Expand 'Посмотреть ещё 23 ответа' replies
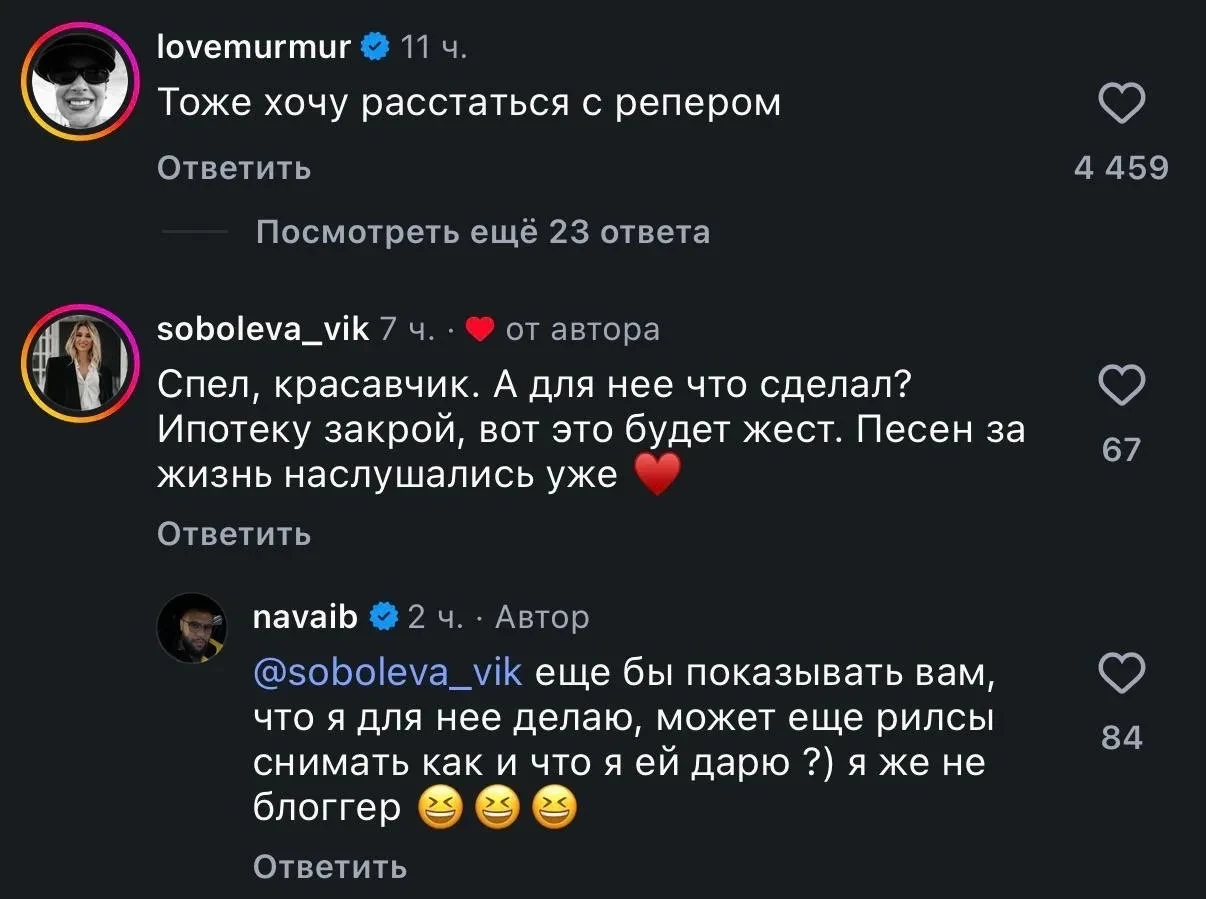Screen dimensions: 1206x899 483,232
